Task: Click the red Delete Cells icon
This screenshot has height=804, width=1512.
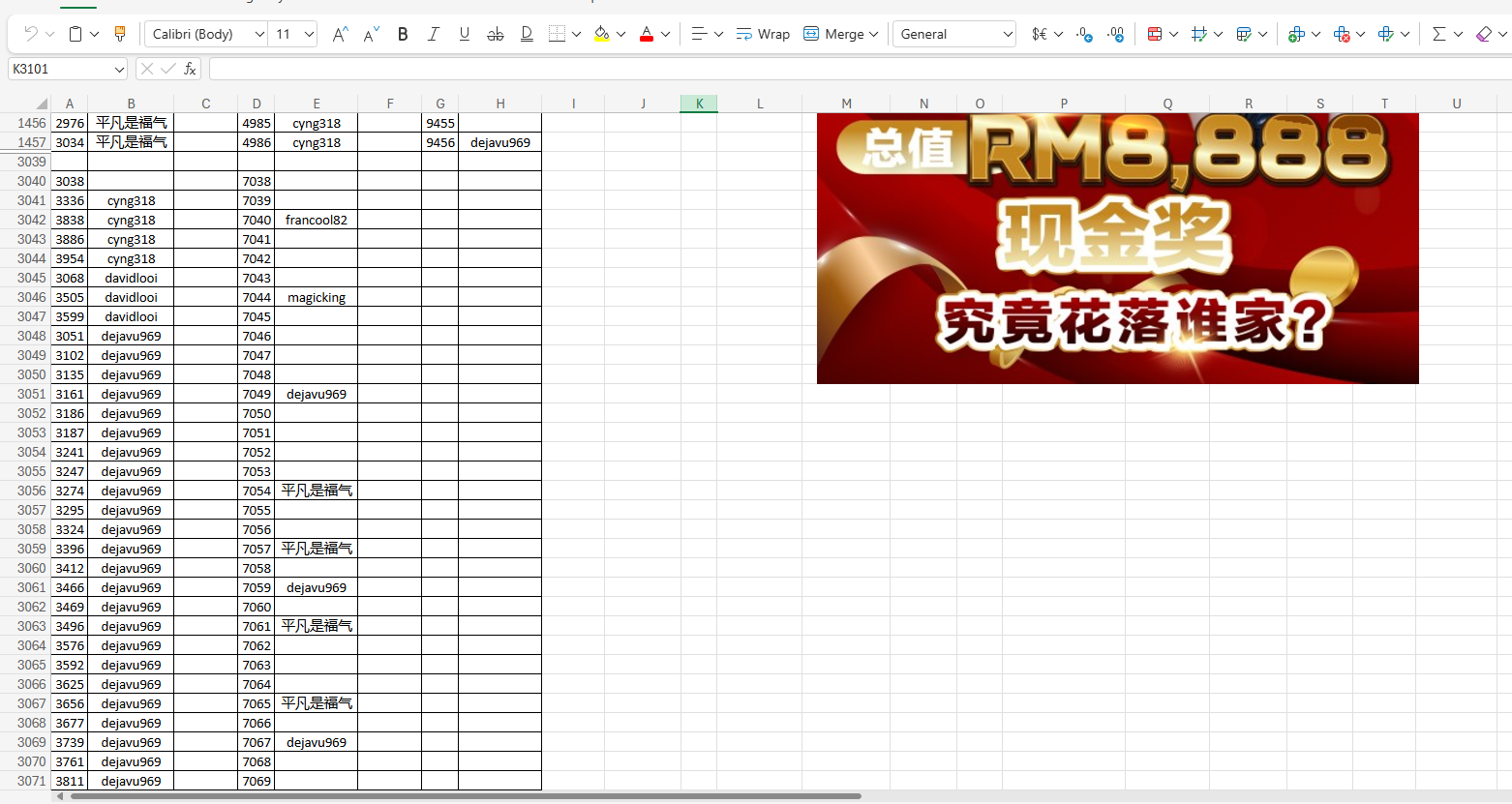Action: tap(1343, 34)
